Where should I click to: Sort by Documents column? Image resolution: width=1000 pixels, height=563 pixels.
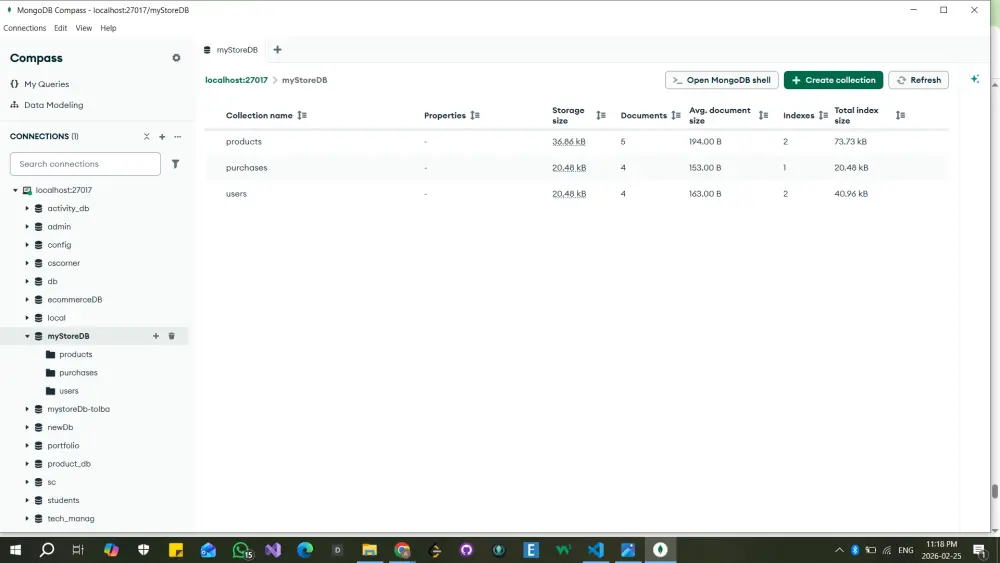[676, 115]
